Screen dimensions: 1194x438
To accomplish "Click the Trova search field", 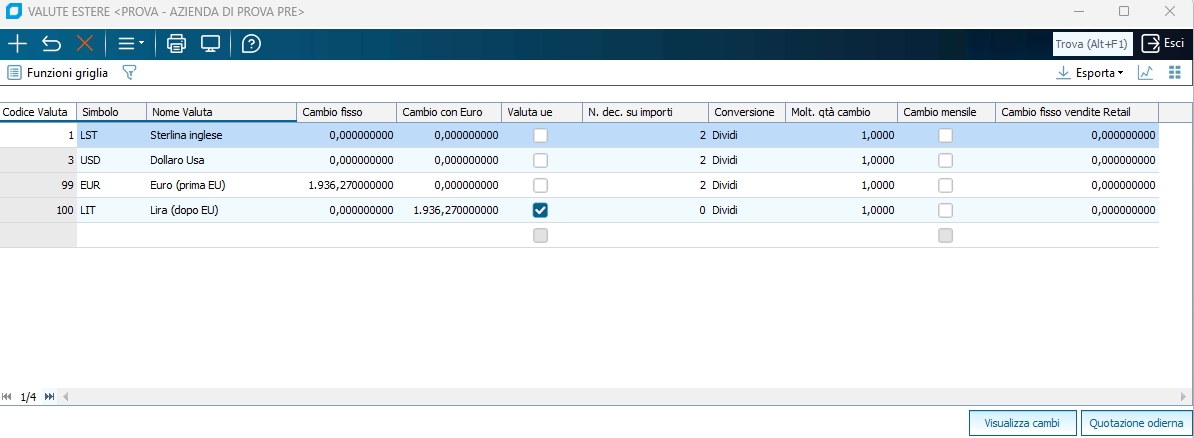I will 1093,44.
